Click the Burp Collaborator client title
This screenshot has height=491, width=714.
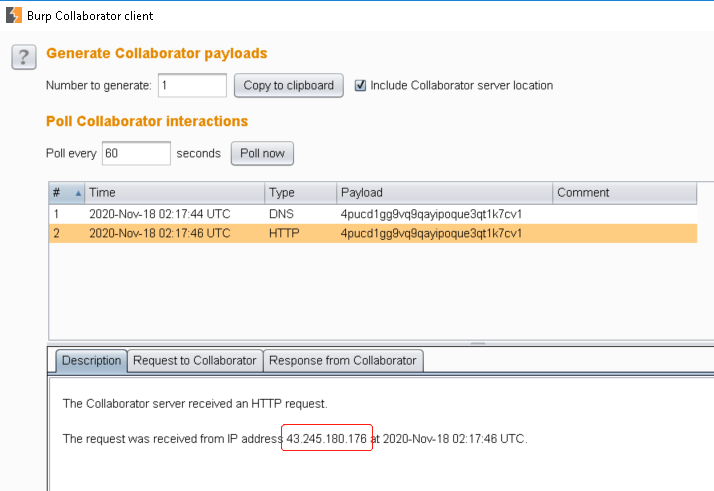(90, 16)
